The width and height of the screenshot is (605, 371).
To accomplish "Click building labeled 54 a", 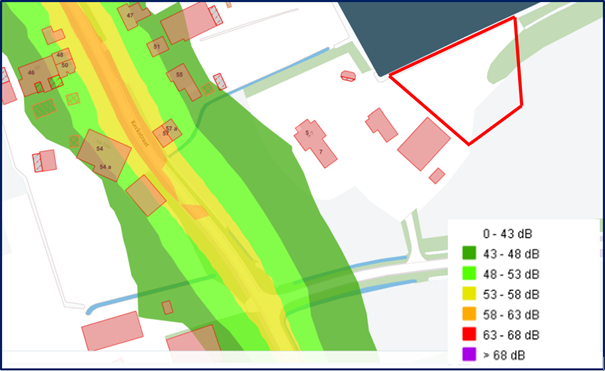I will tap(105, 167).
